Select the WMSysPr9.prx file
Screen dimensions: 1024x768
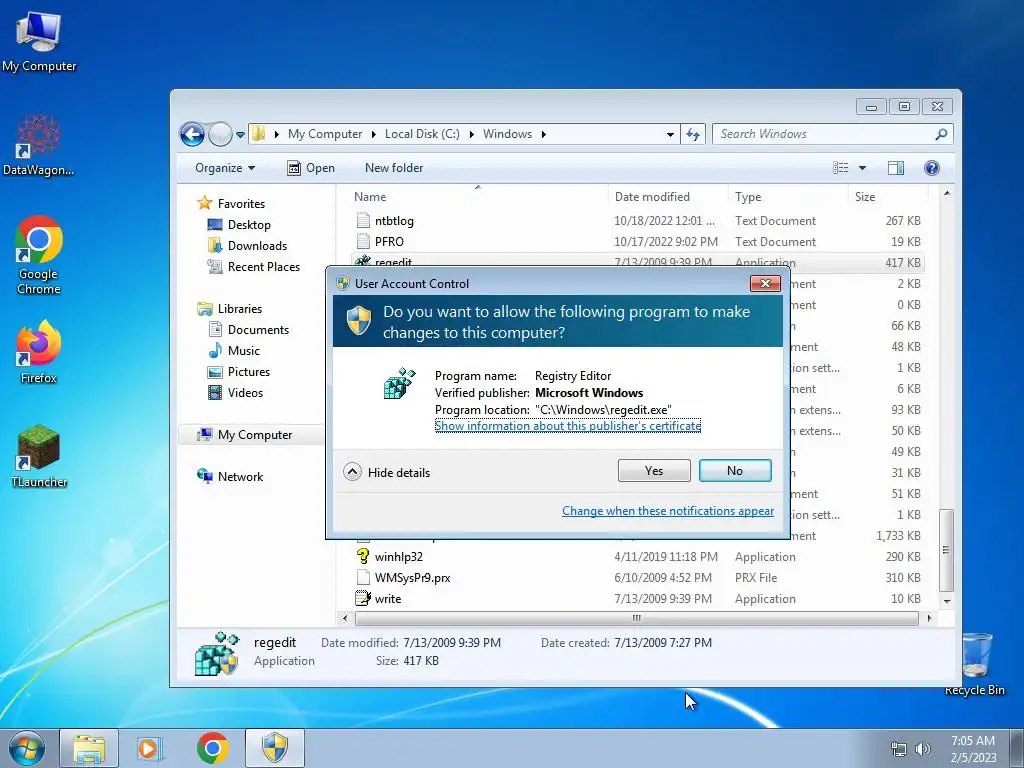pyautogui.click(x=412, y=578)
